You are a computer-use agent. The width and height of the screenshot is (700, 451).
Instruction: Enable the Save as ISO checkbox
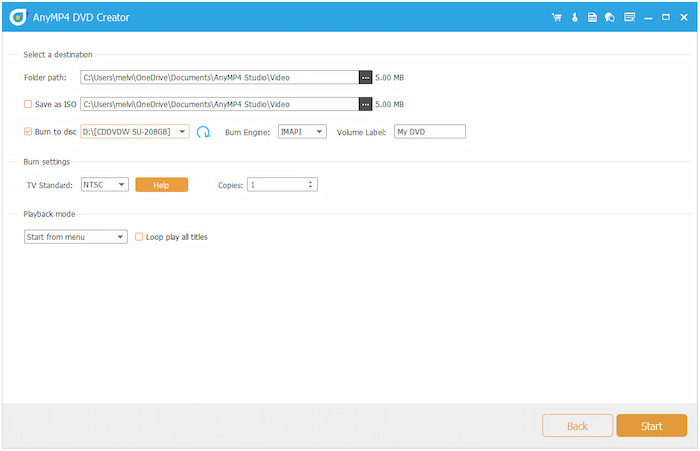pyautogui.click(x=28, y=104)
